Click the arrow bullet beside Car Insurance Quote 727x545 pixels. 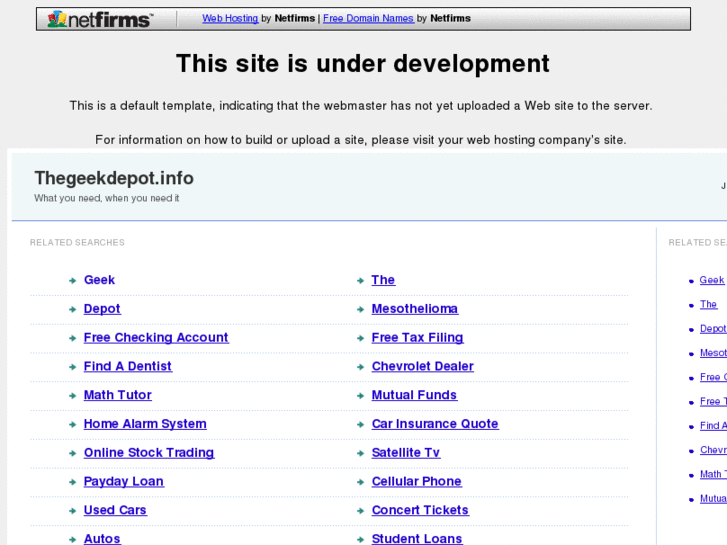click(x=360, y=424)
